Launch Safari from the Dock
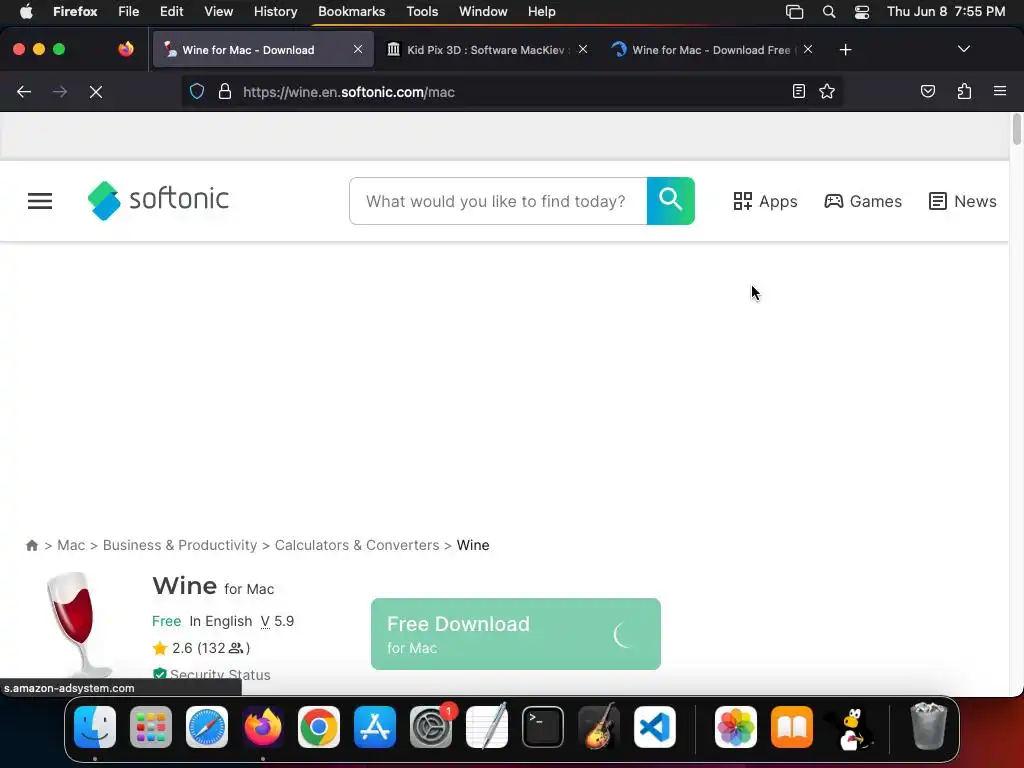Image resolution: width=1024 pixels, height=768 pixels. tap(207, 727)
